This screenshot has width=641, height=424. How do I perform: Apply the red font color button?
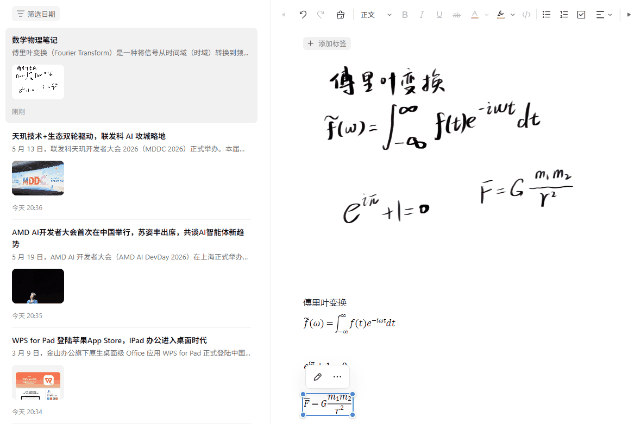click(474, 15)
